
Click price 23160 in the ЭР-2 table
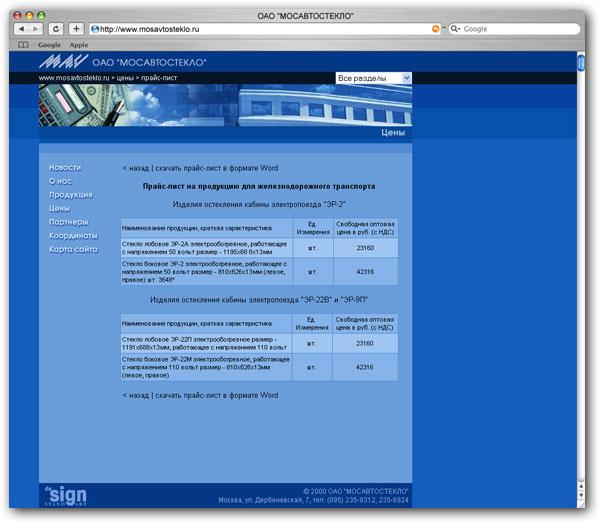(x=365, y=248)
